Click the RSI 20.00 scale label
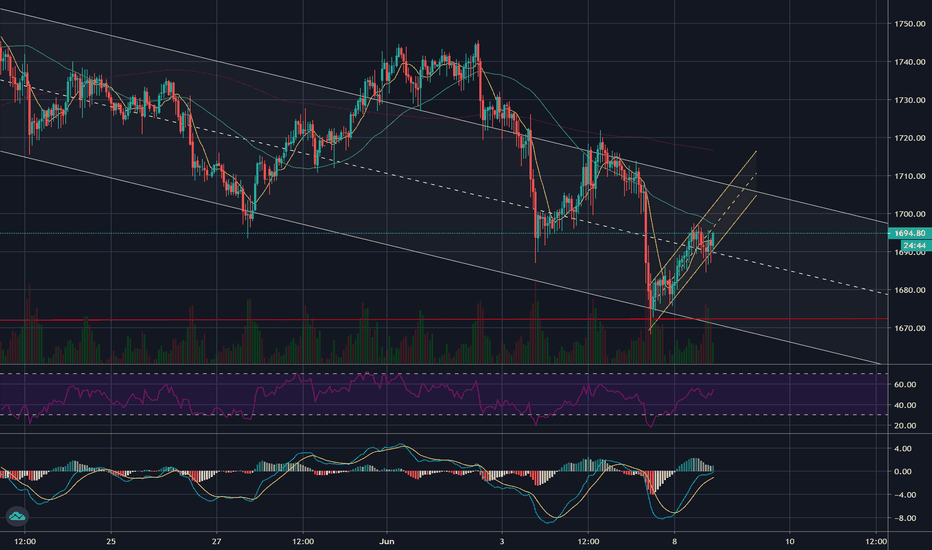 click(x=905, y=426)
